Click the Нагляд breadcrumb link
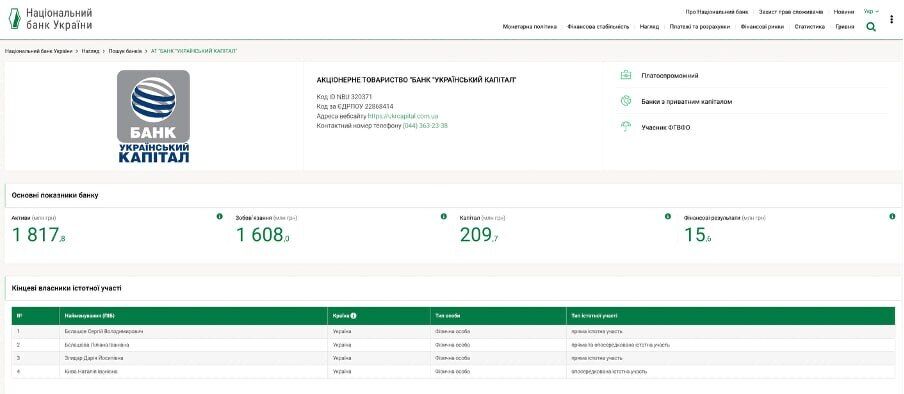This screenshot has height=394, width=904. click(91, 51)
